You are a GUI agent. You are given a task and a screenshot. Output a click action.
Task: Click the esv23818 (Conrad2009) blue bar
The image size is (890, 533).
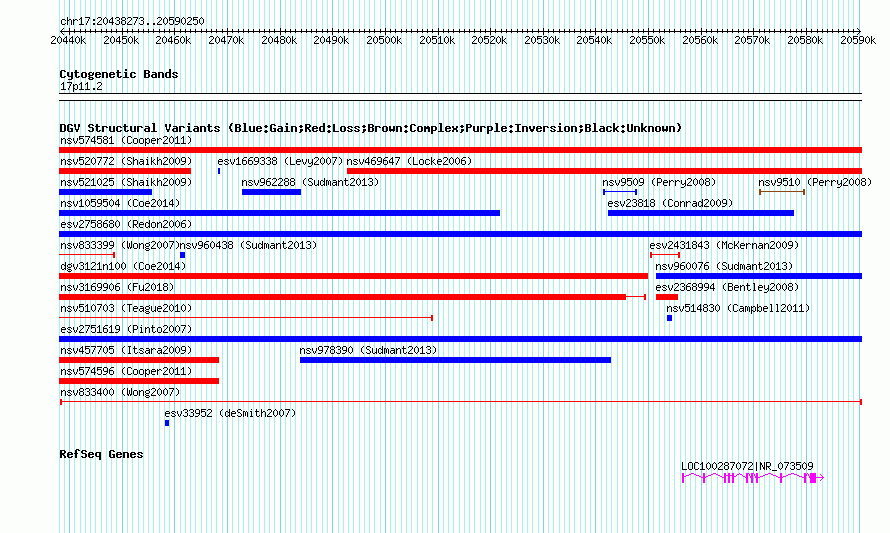tap(701, 213)
